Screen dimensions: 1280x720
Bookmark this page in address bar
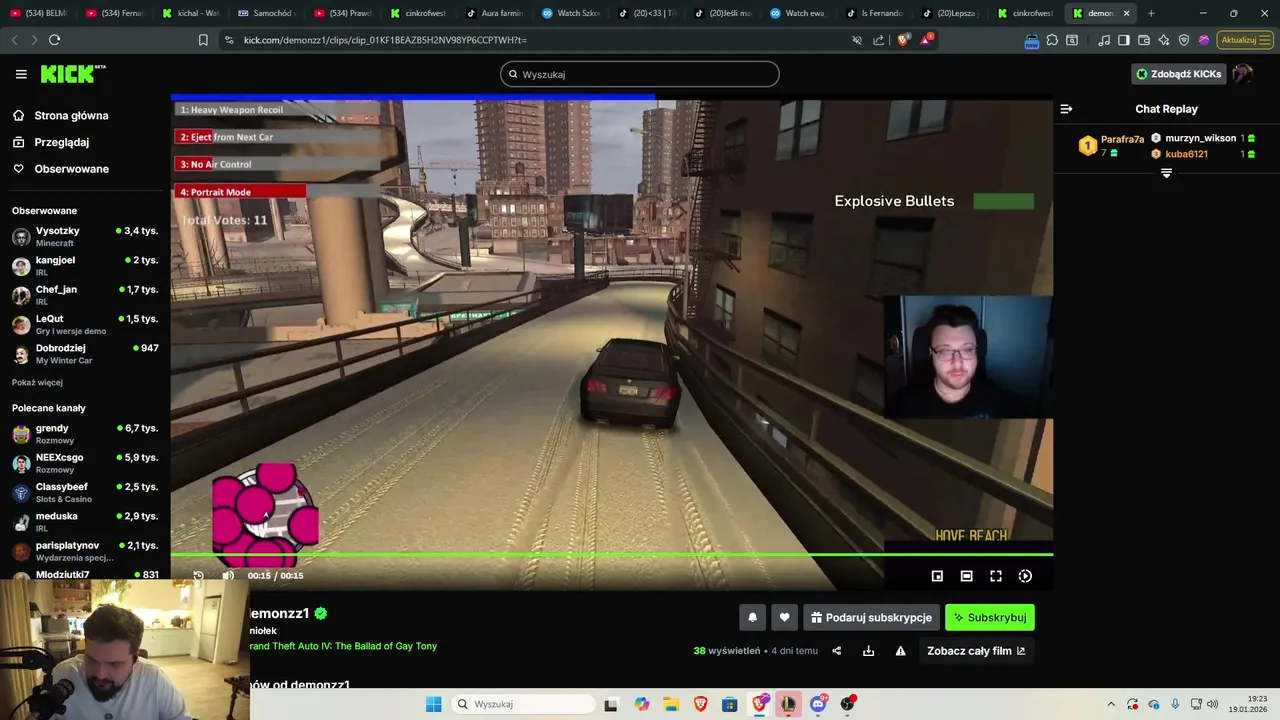pos(203,40)
